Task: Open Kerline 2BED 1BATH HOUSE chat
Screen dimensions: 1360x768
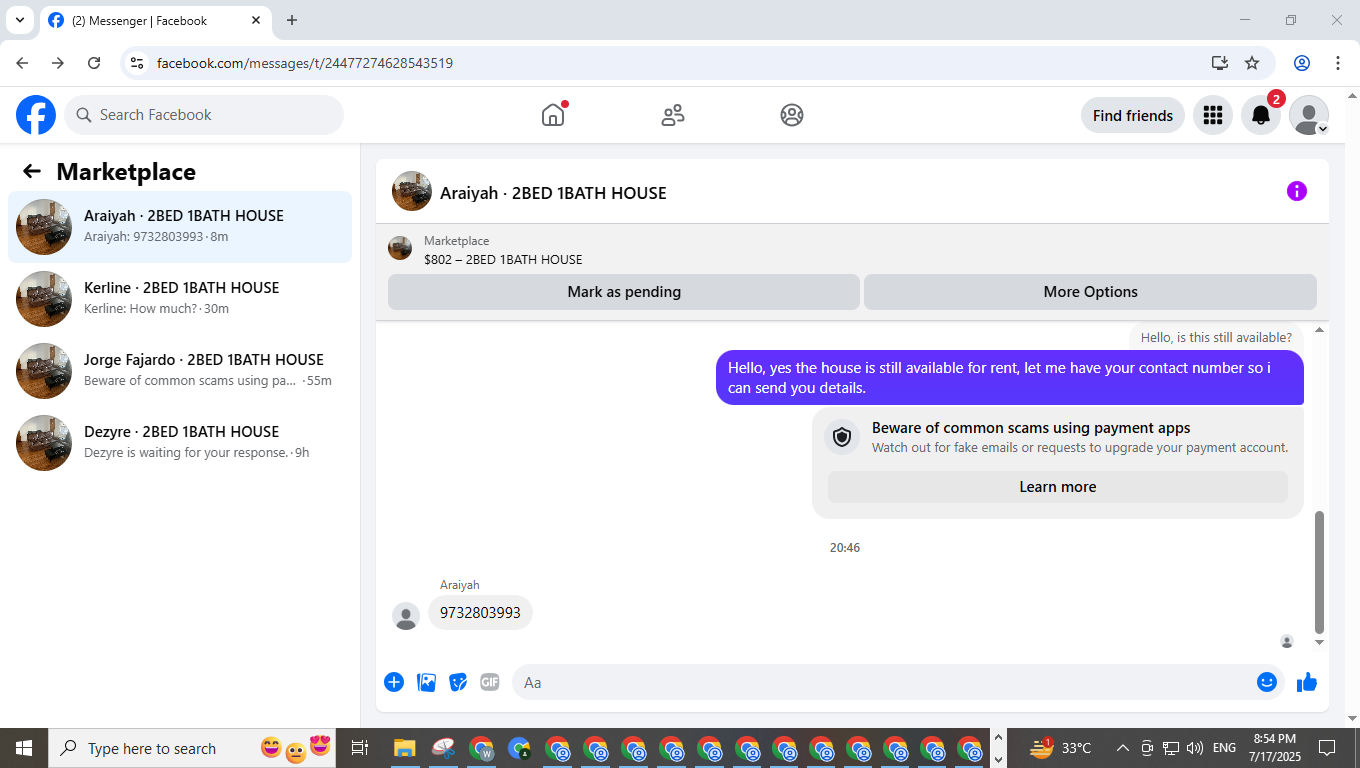Action: pos(180,299)
